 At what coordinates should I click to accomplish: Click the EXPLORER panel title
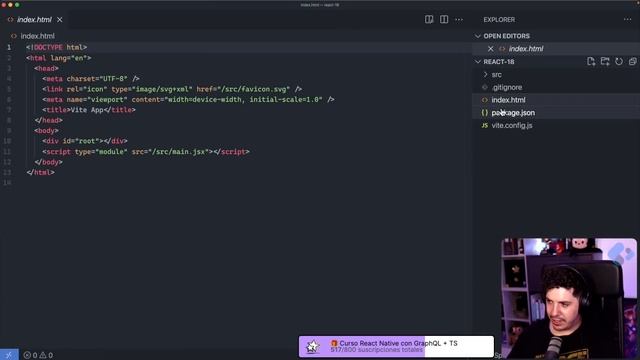[499, 20]
